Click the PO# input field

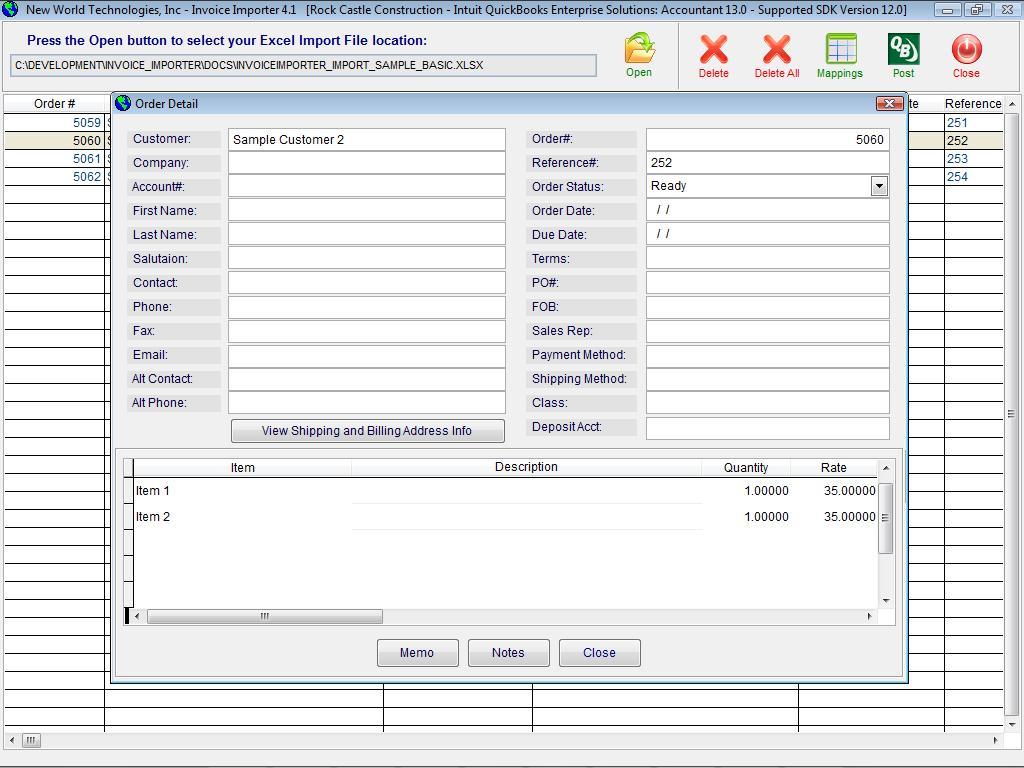767,283
